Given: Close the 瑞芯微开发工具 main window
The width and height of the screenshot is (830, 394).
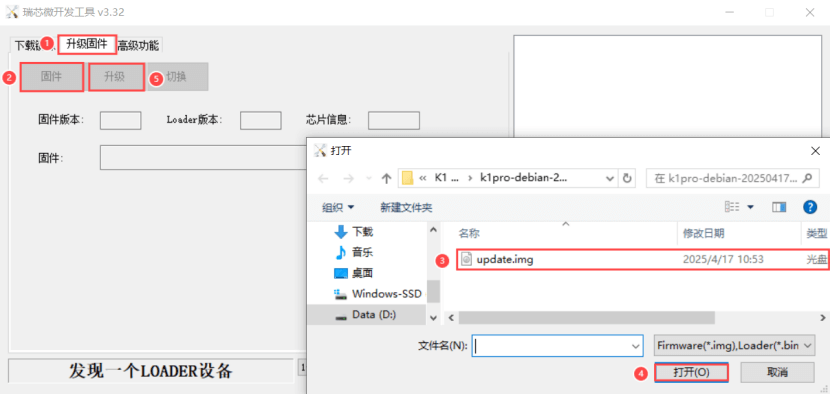Looking at the screenshot, I should coord(810,12).
